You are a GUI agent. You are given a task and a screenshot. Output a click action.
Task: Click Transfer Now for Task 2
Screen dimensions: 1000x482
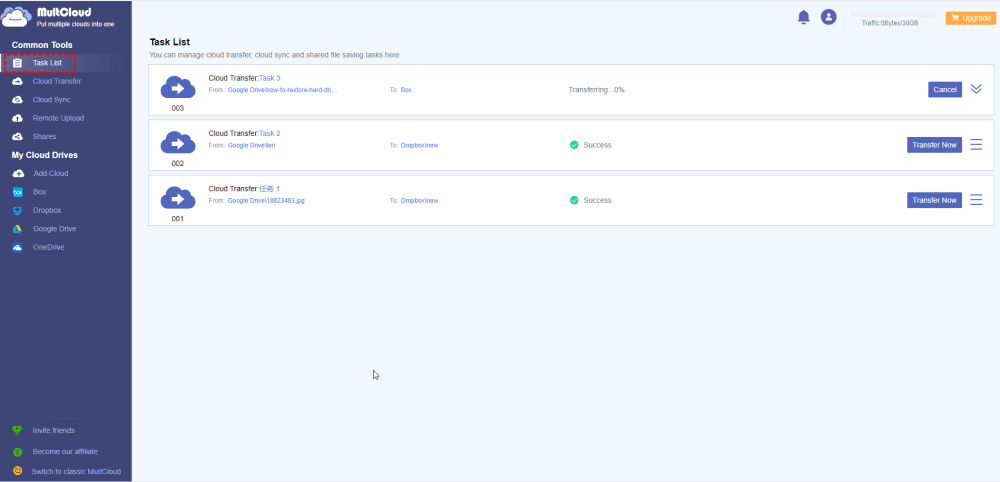(934, 145)
